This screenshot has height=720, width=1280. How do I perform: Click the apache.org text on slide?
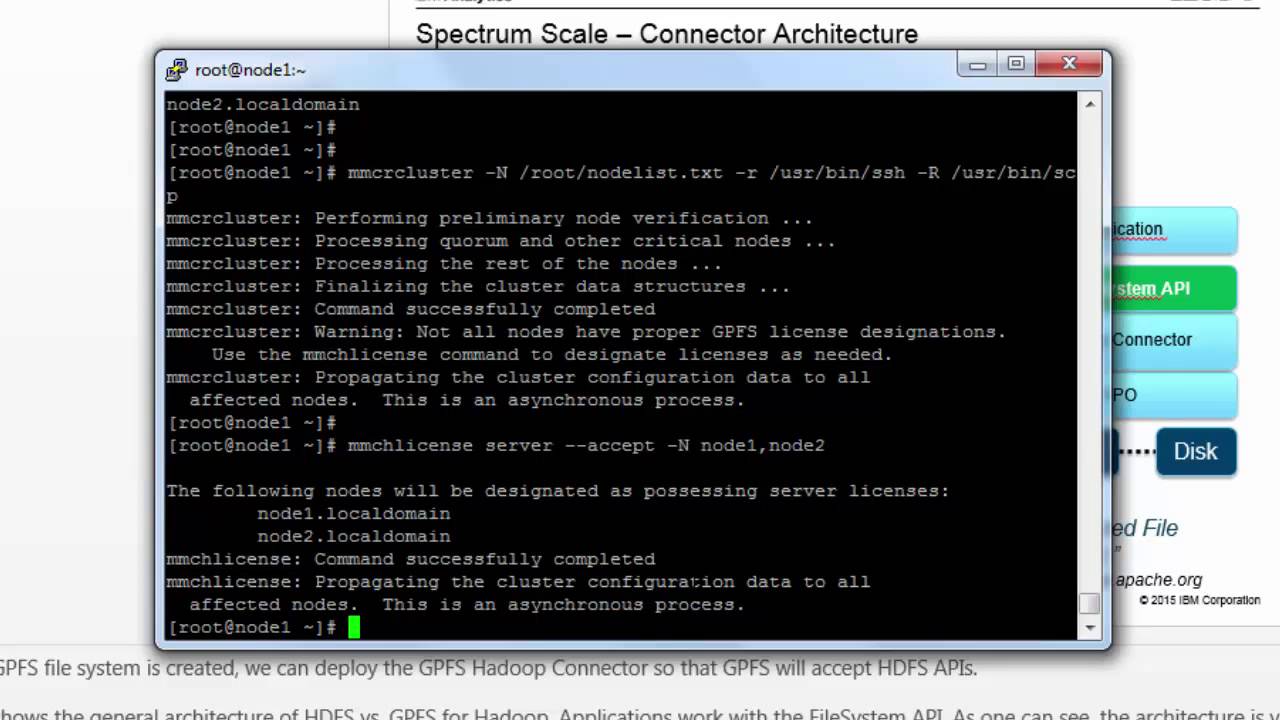tap(1159, 580)
